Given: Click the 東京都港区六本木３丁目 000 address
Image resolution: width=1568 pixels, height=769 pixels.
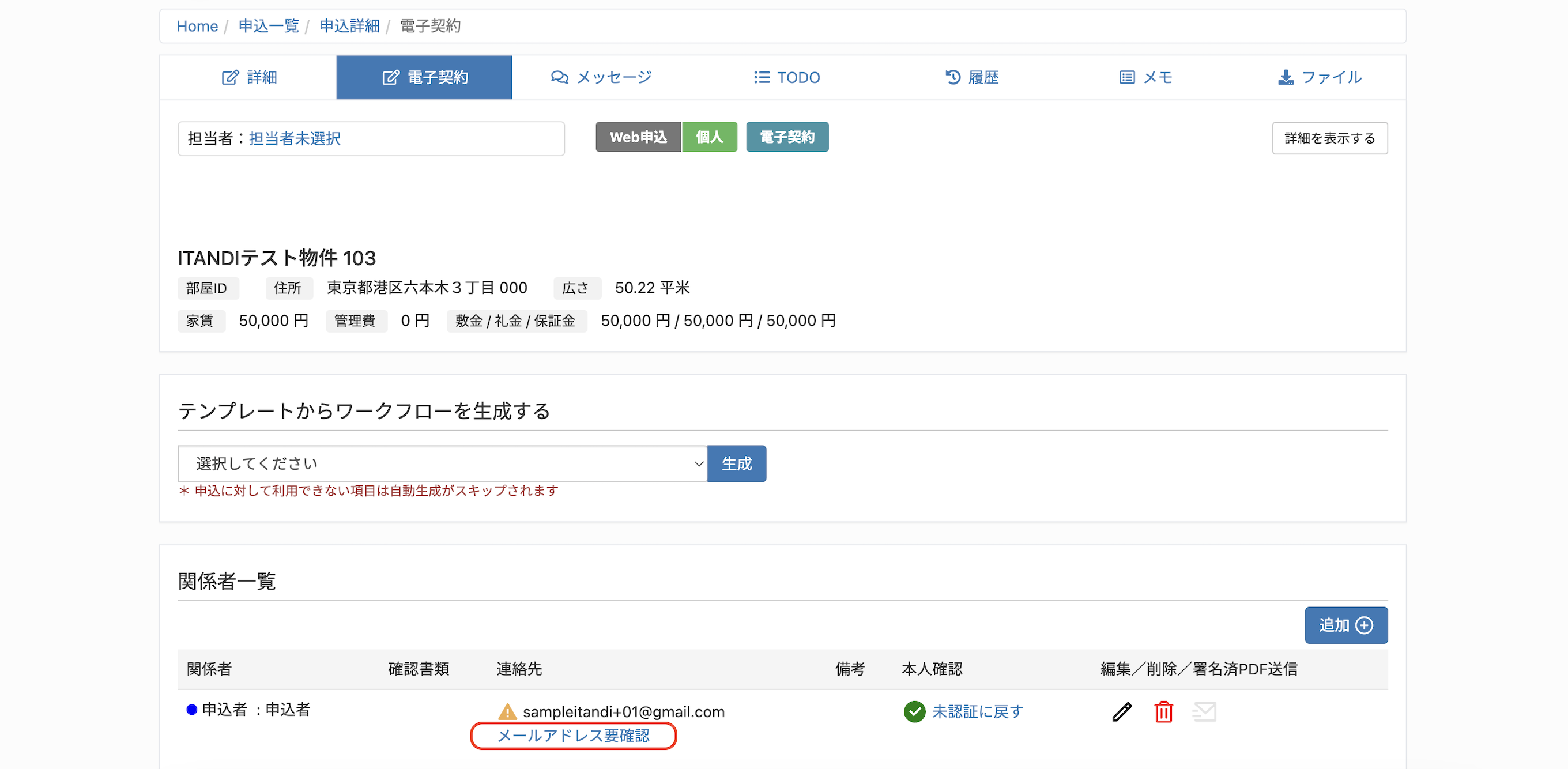Looking at the screenshot, I should [x=427, y=288].
